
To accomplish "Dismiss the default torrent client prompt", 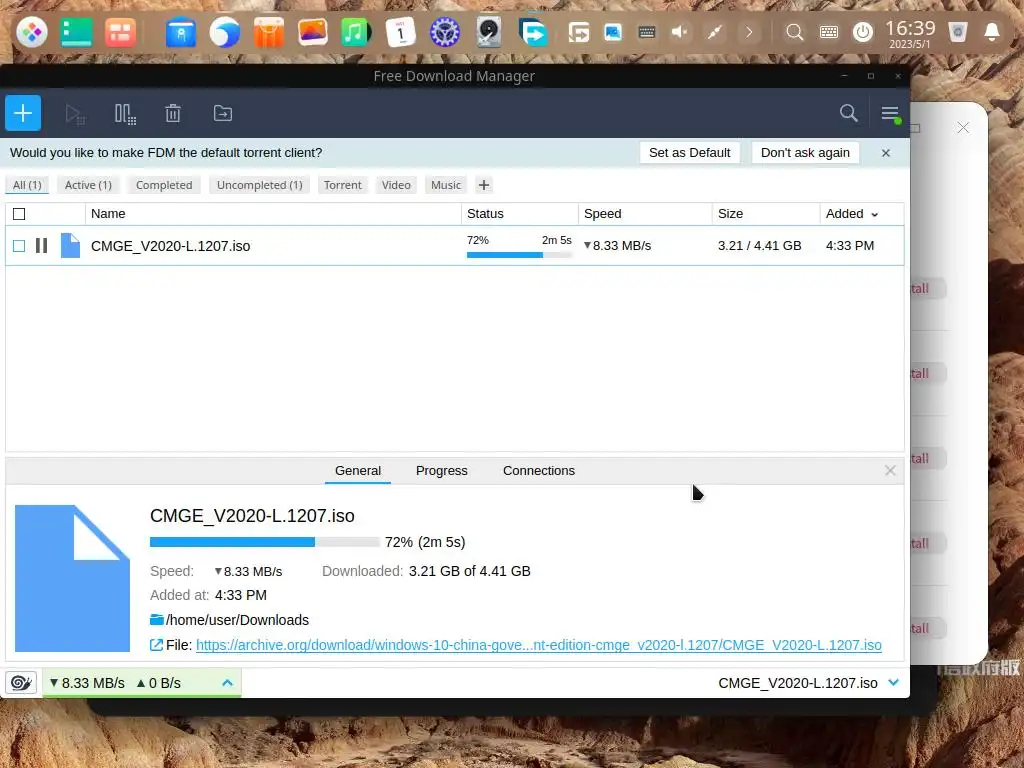I will (886, 153).
